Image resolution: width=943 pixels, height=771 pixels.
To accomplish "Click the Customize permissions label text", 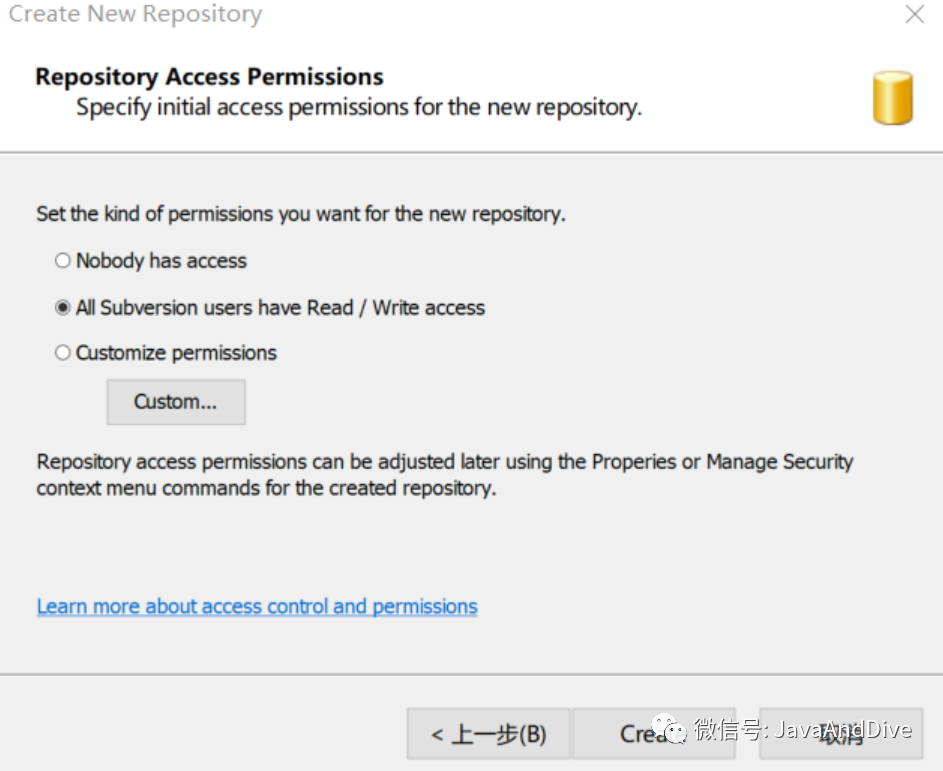I will coord(176,353).
